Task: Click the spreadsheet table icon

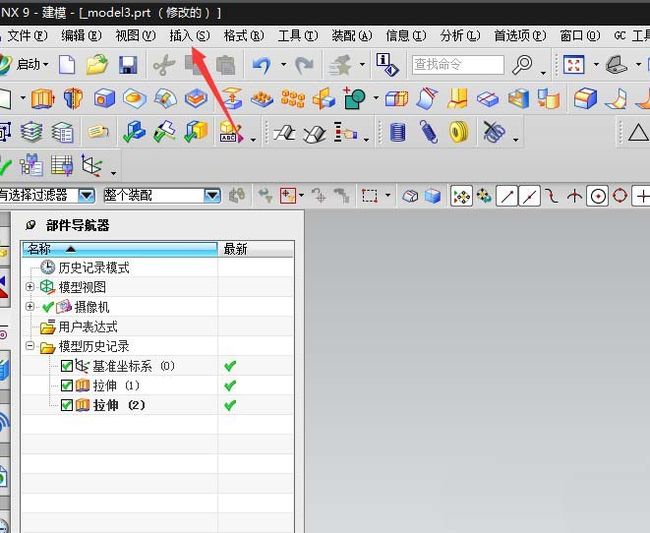Action: coord(62,166)
